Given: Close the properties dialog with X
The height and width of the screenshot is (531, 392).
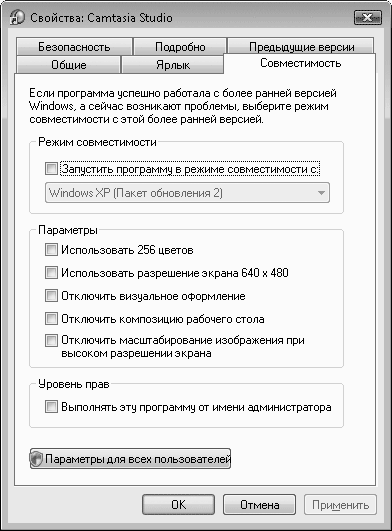Looking at the screenshot, I should (x=368, y=18).
